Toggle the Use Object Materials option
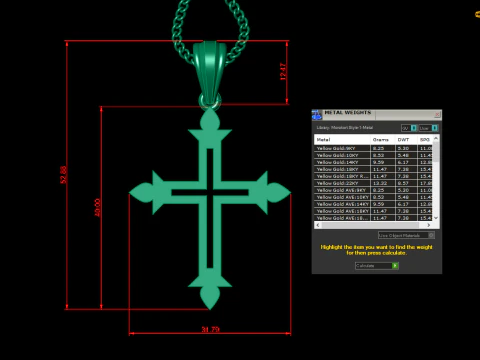Screen dimensions: 480x360 pyautogui.click(x=406, y=235)
